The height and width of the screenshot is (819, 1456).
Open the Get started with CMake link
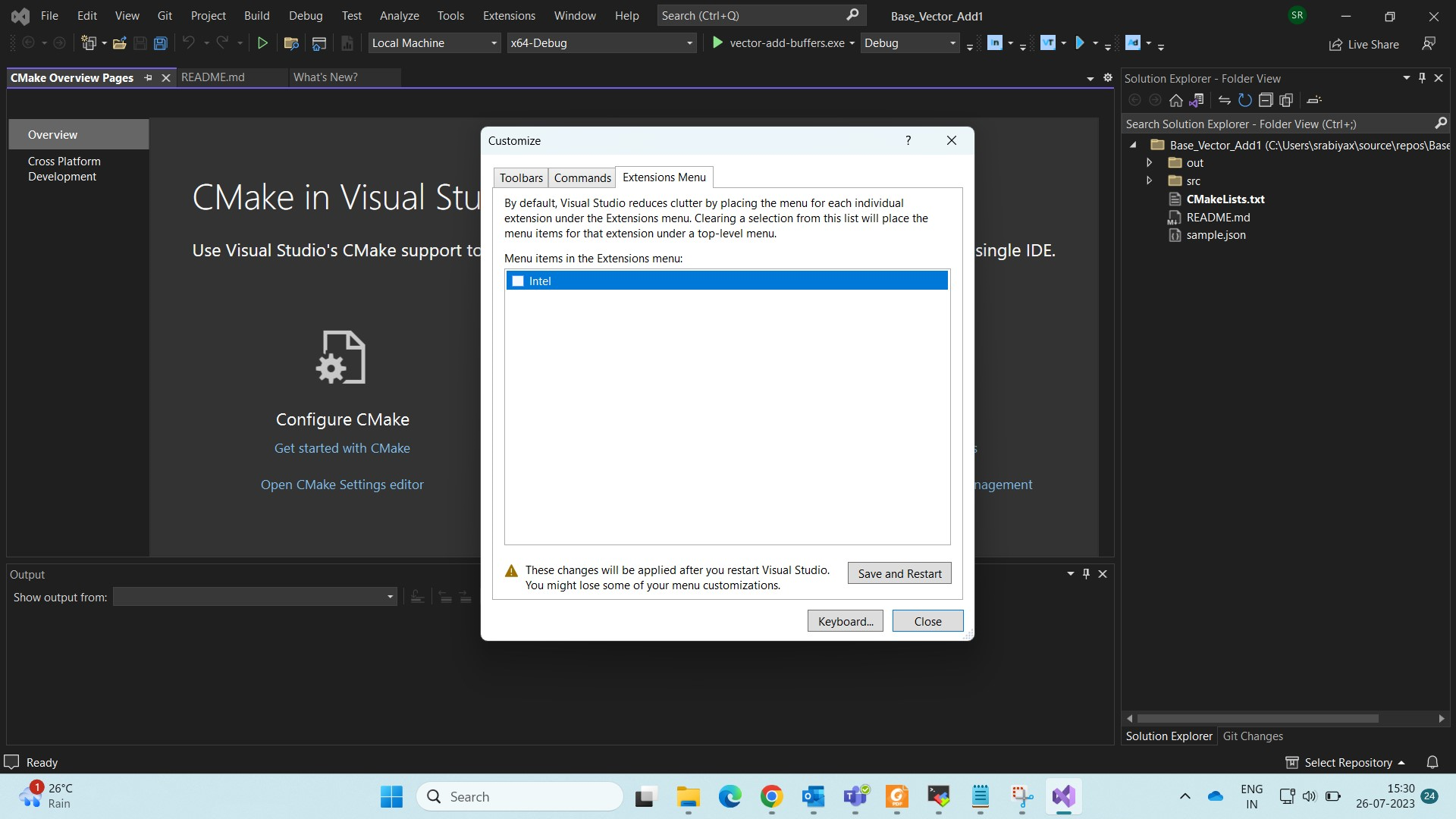(342, 448)
